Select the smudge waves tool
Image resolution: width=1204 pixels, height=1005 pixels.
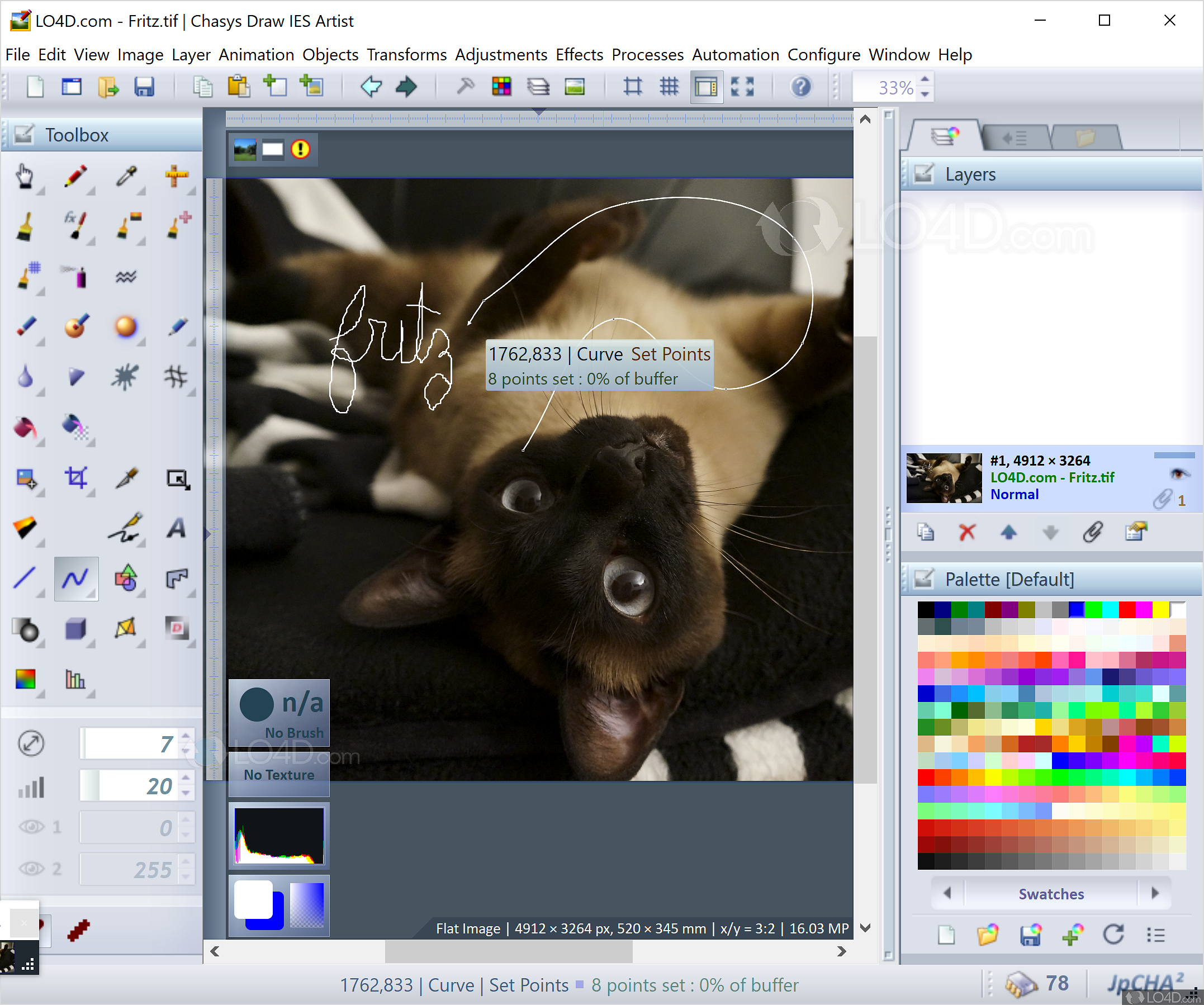coord(126,276)
